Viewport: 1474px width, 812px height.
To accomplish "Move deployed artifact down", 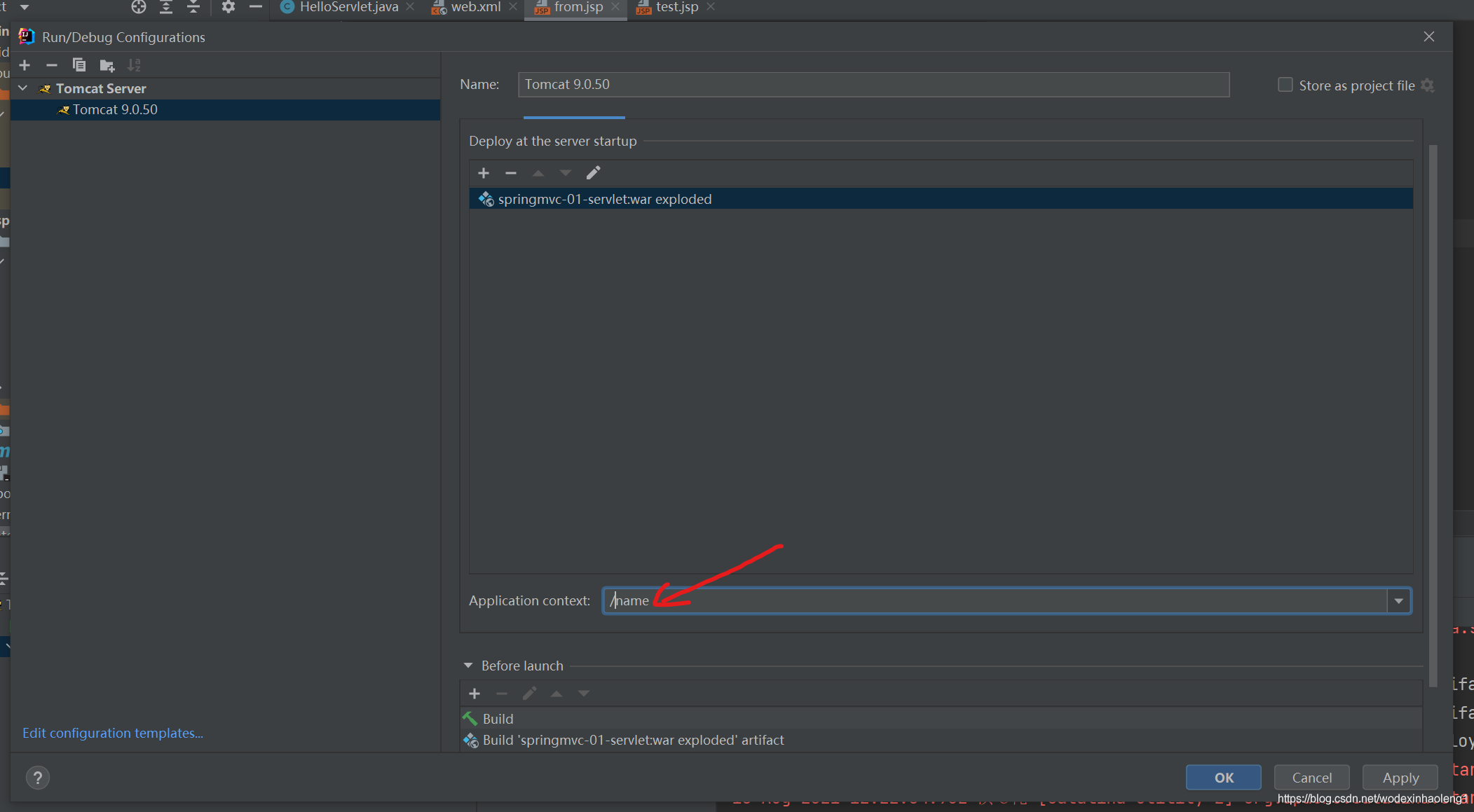I will click(566, 173).
